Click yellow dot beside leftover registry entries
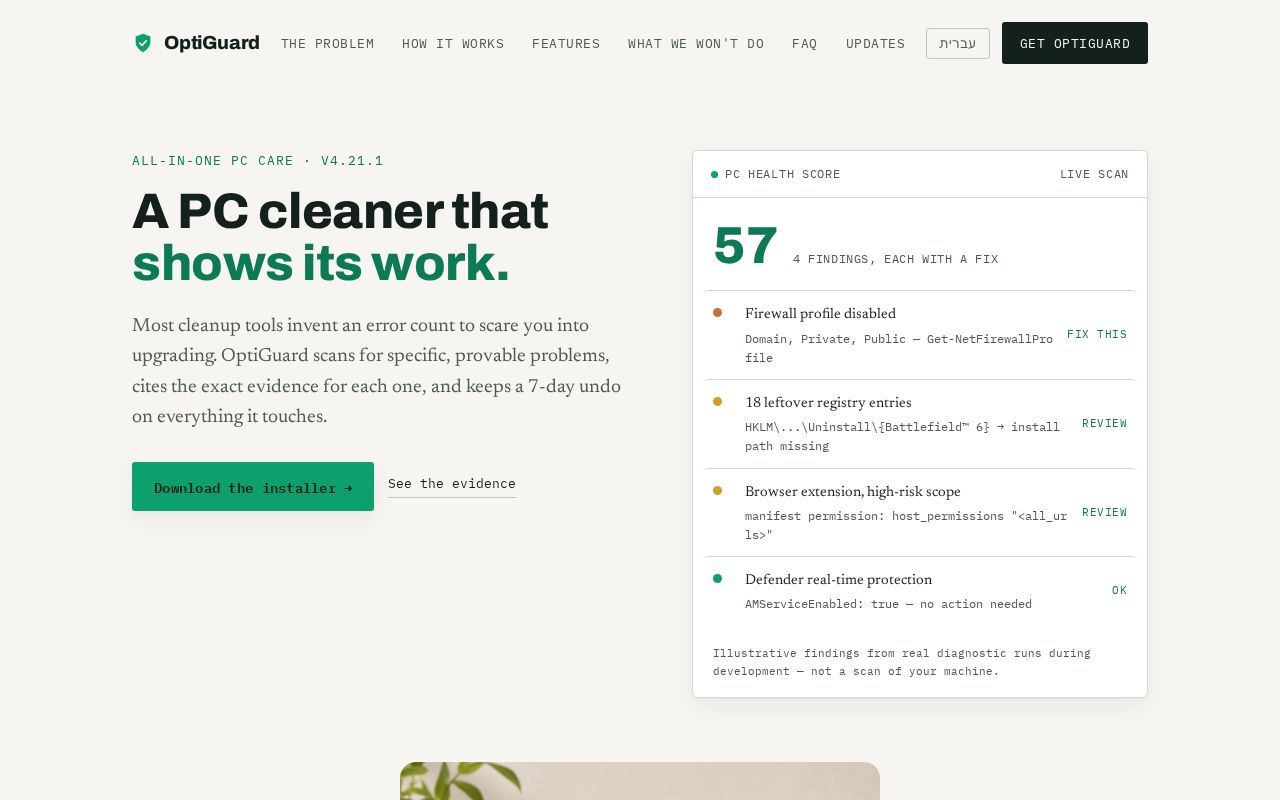 point(717,401)
